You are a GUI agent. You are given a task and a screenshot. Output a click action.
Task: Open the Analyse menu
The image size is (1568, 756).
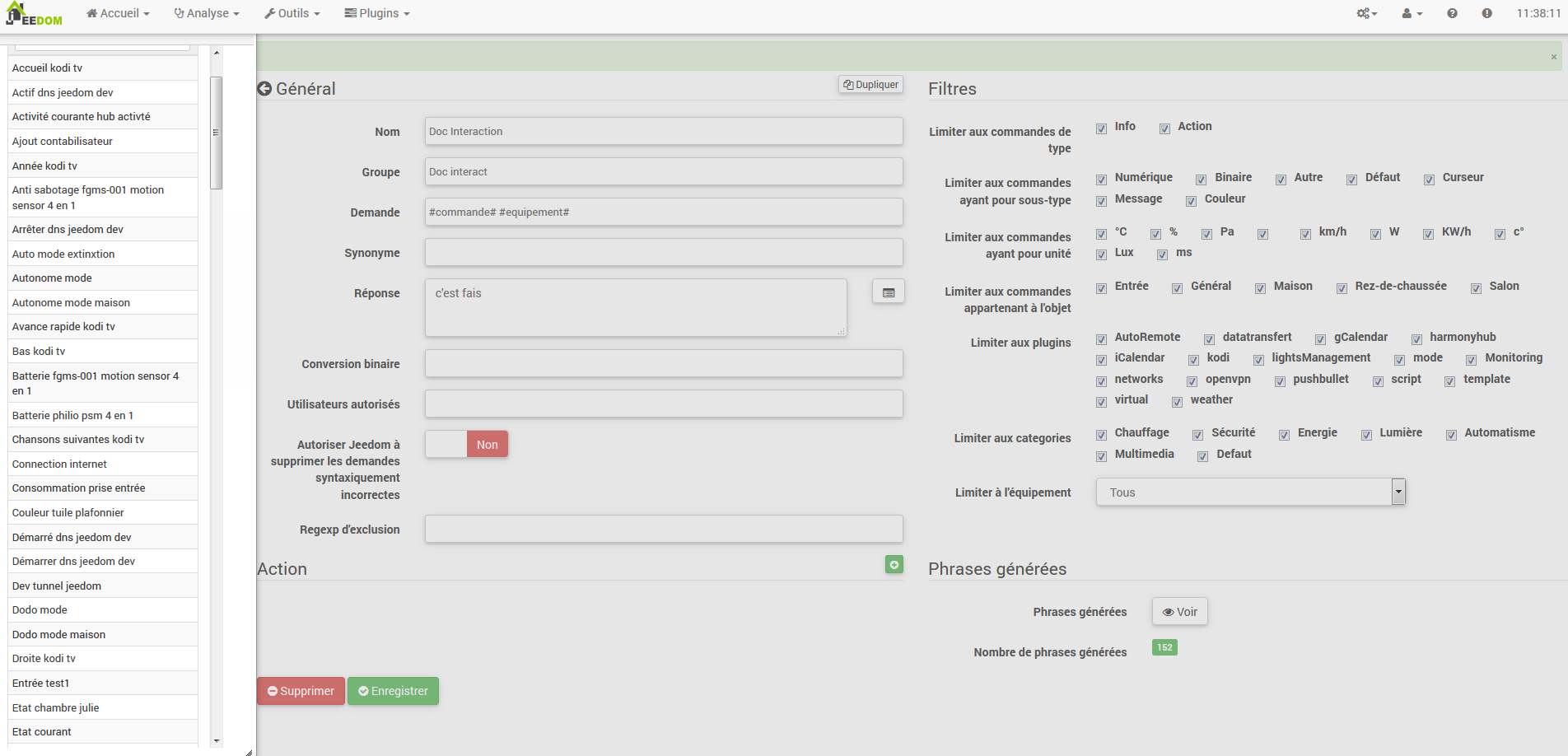point(207,13)
